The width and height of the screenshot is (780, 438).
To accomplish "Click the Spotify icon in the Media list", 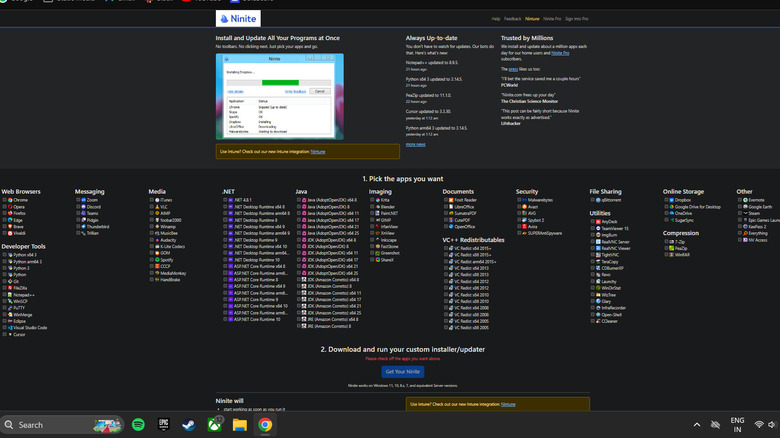I will coord(157,260).
